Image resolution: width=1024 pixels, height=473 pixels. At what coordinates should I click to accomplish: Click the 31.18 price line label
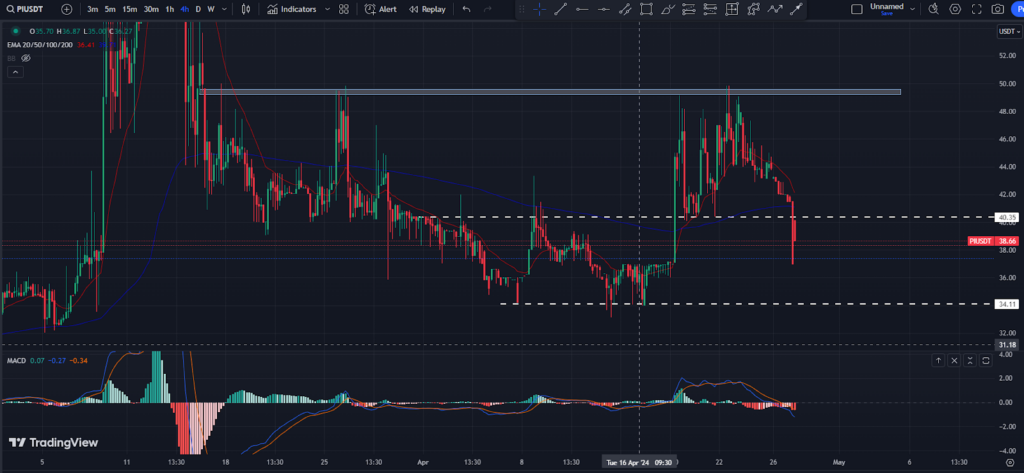click(1006, 344)
